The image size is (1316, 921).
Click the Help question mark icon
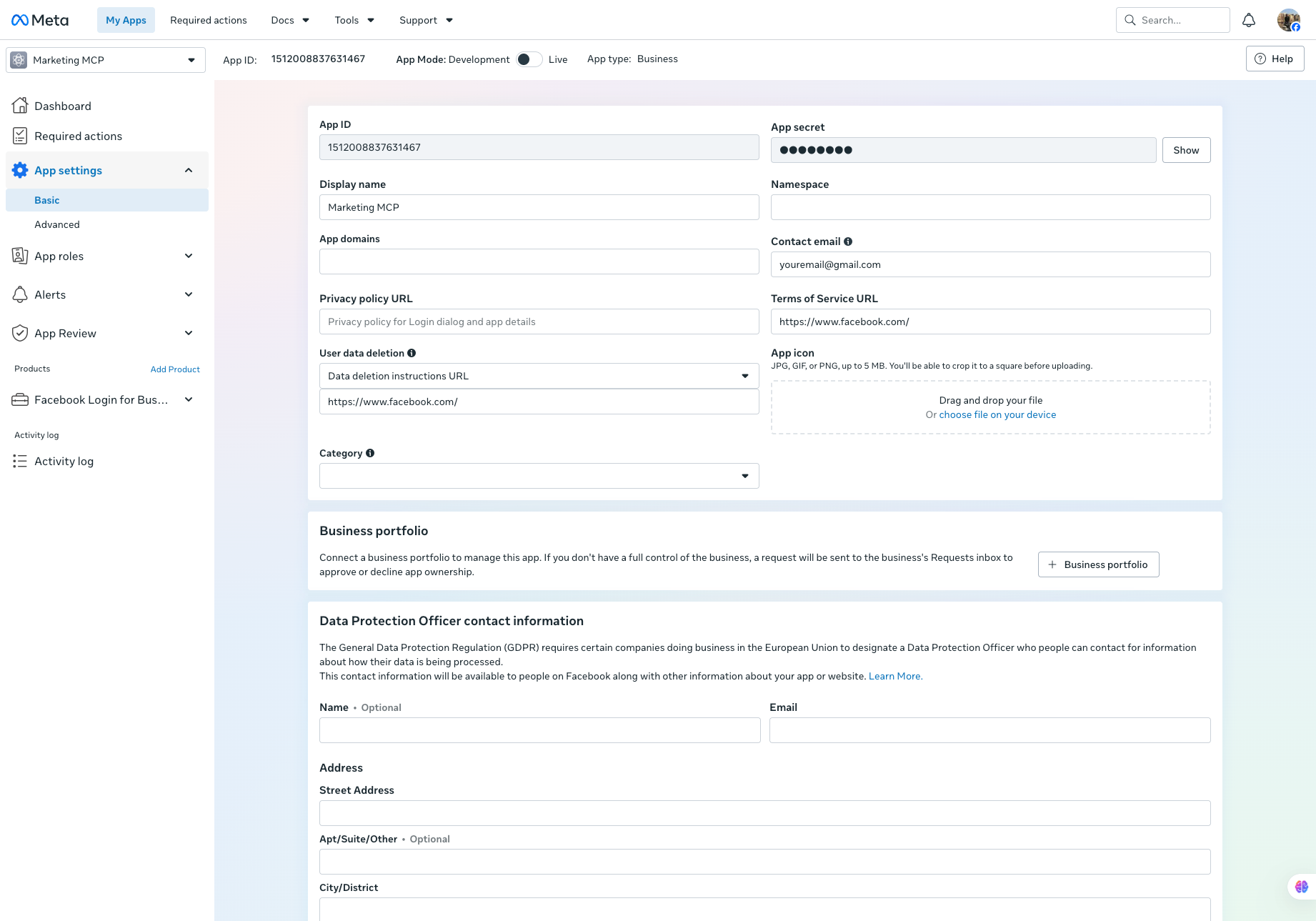1260,59
